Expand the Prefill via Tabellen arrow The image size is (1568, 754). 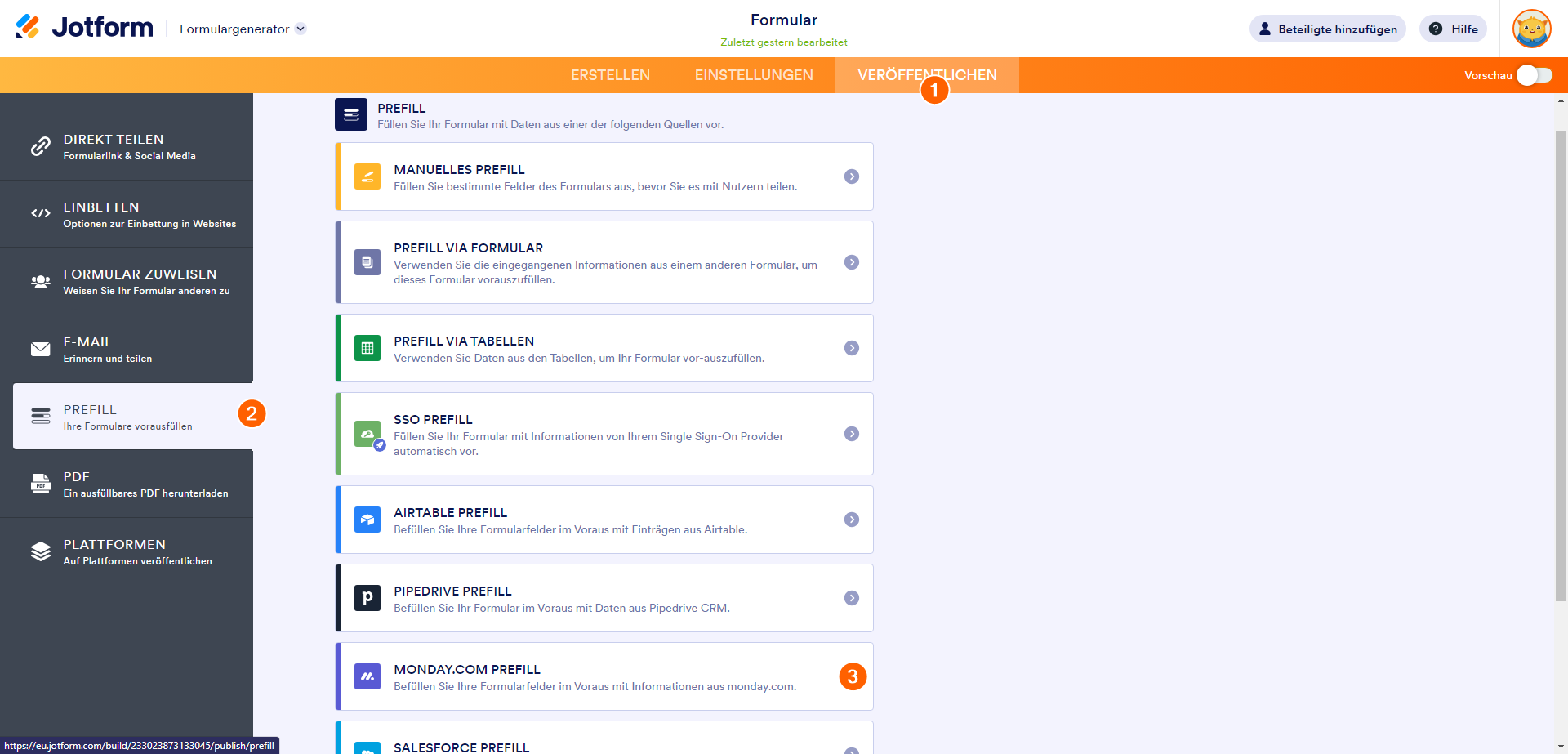(x=852, y=348)
